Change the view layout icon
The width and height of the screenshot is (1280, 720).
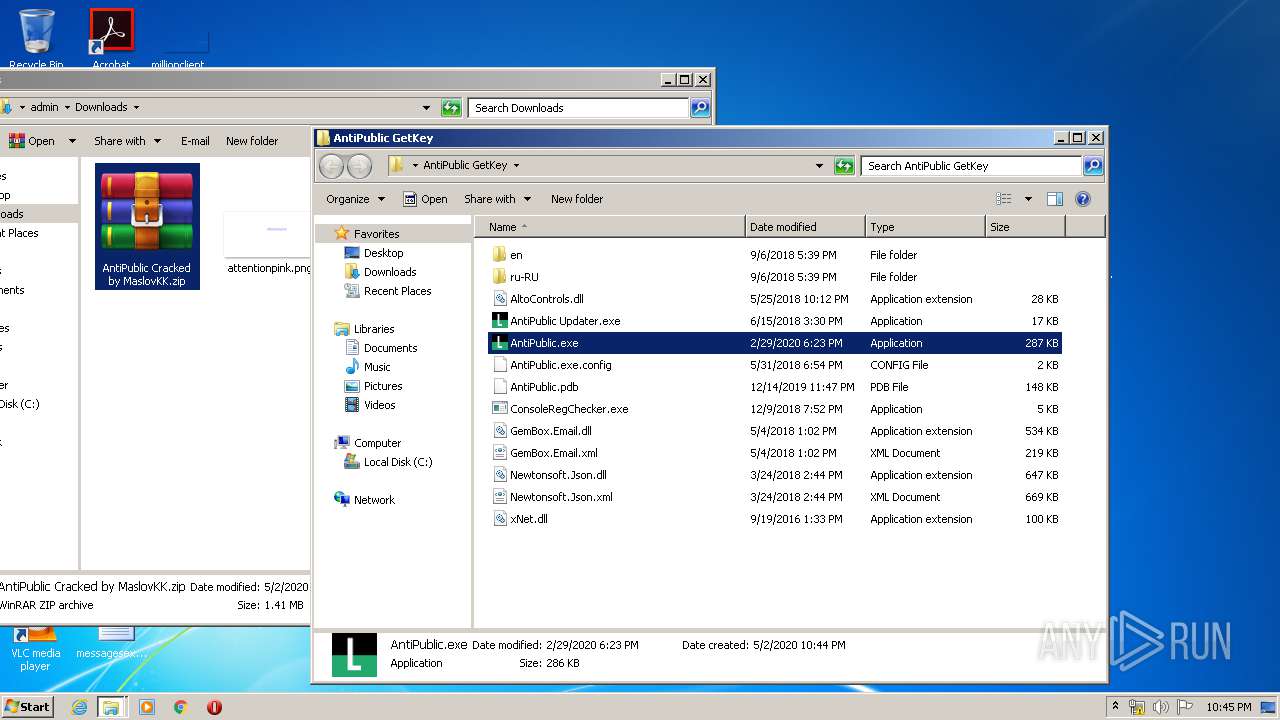[x=1003, y=199]
